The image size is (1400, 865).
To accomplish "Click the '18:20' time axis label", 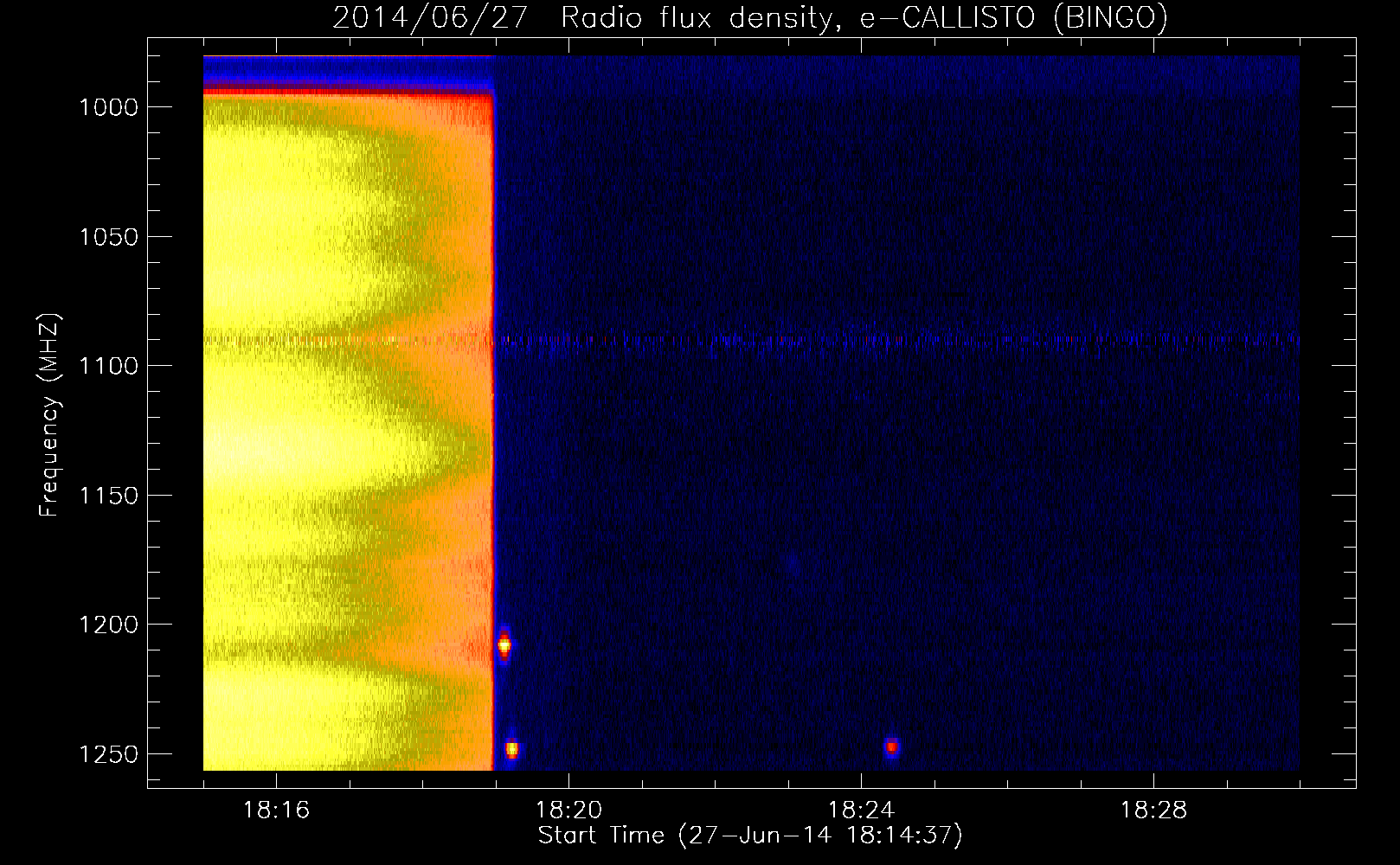I will click(x=568, y=811).
